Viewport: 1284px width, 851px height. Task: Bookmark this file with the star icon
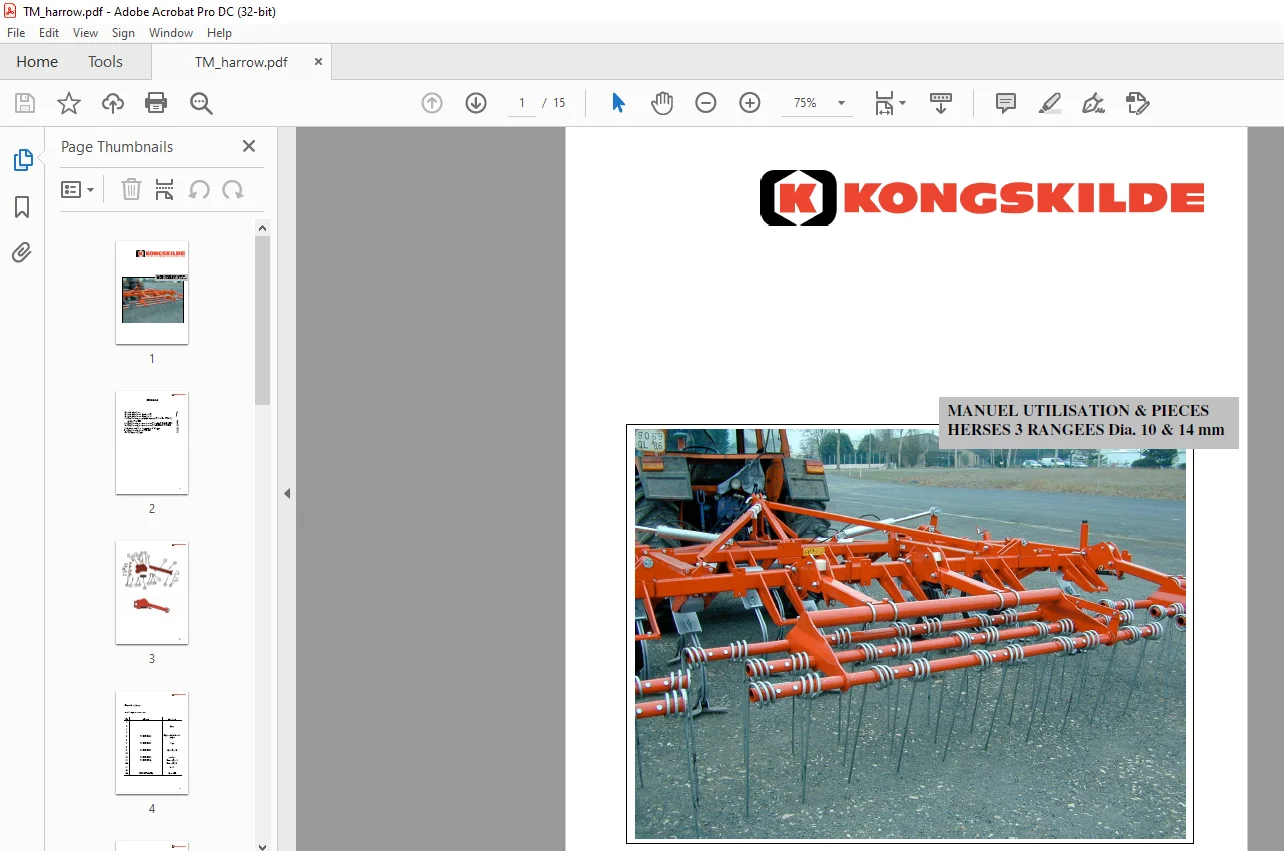click(x=69, y=103)
